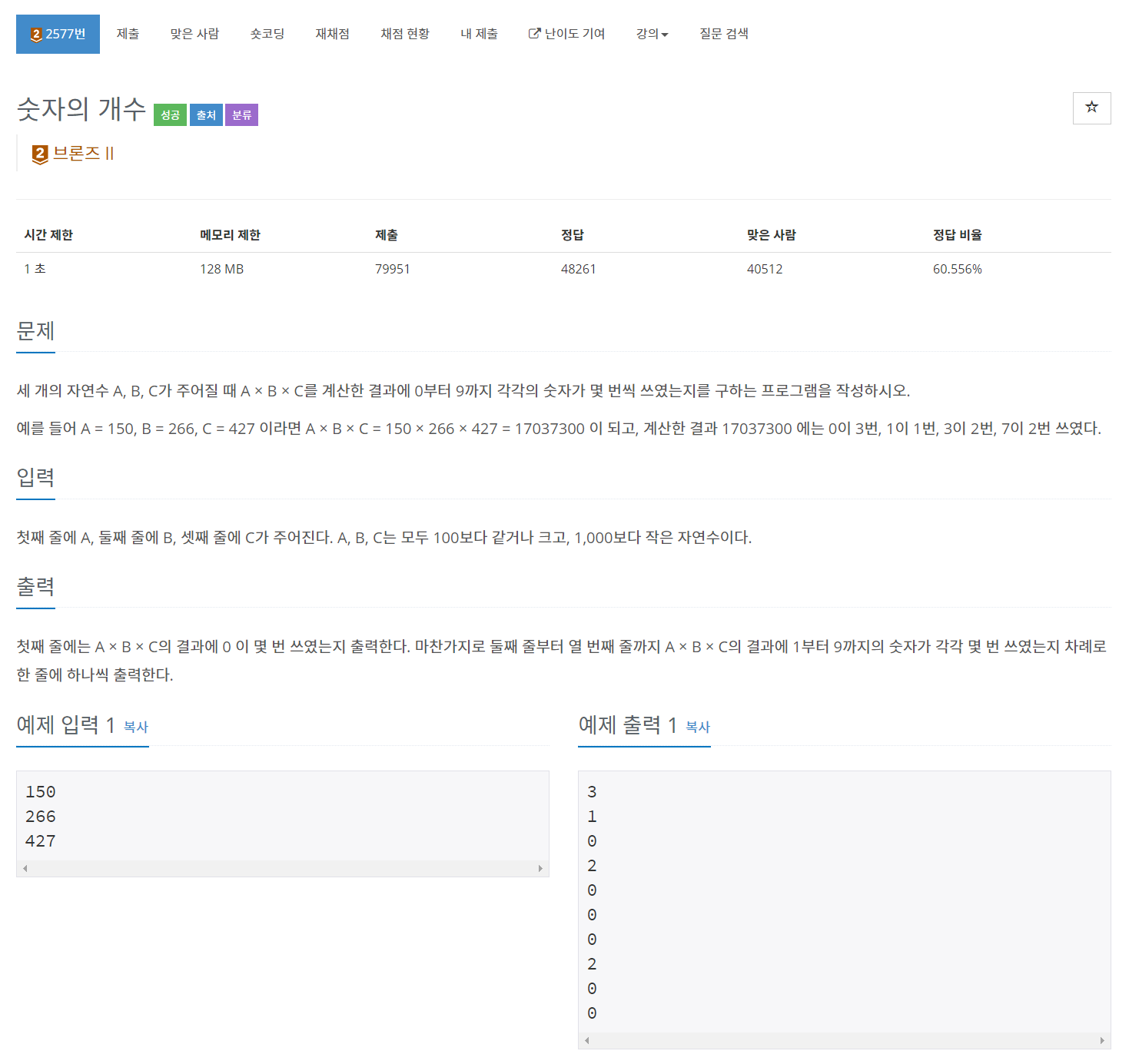Select the 재채점 tab
The height and width of the screenshot is (1064, 1129).
point(332,34)
